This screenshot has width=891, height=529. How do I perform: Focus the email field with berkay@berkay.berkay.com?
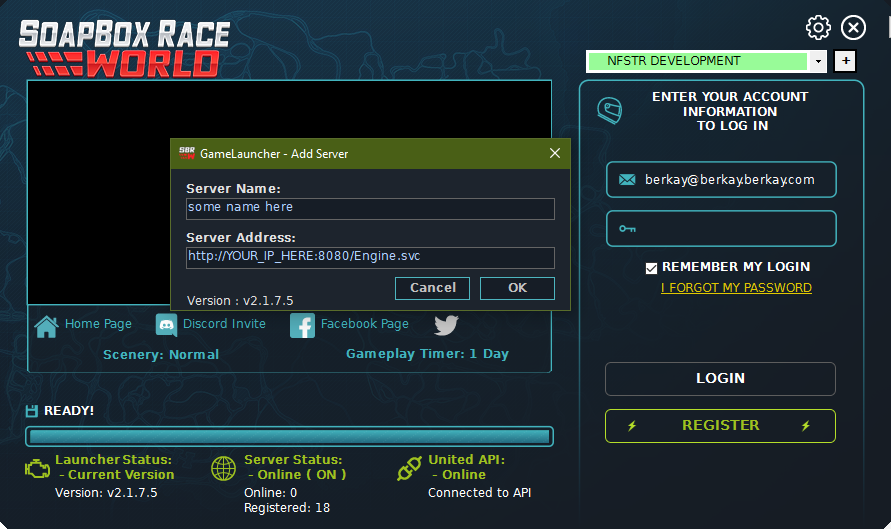[721, 180]
